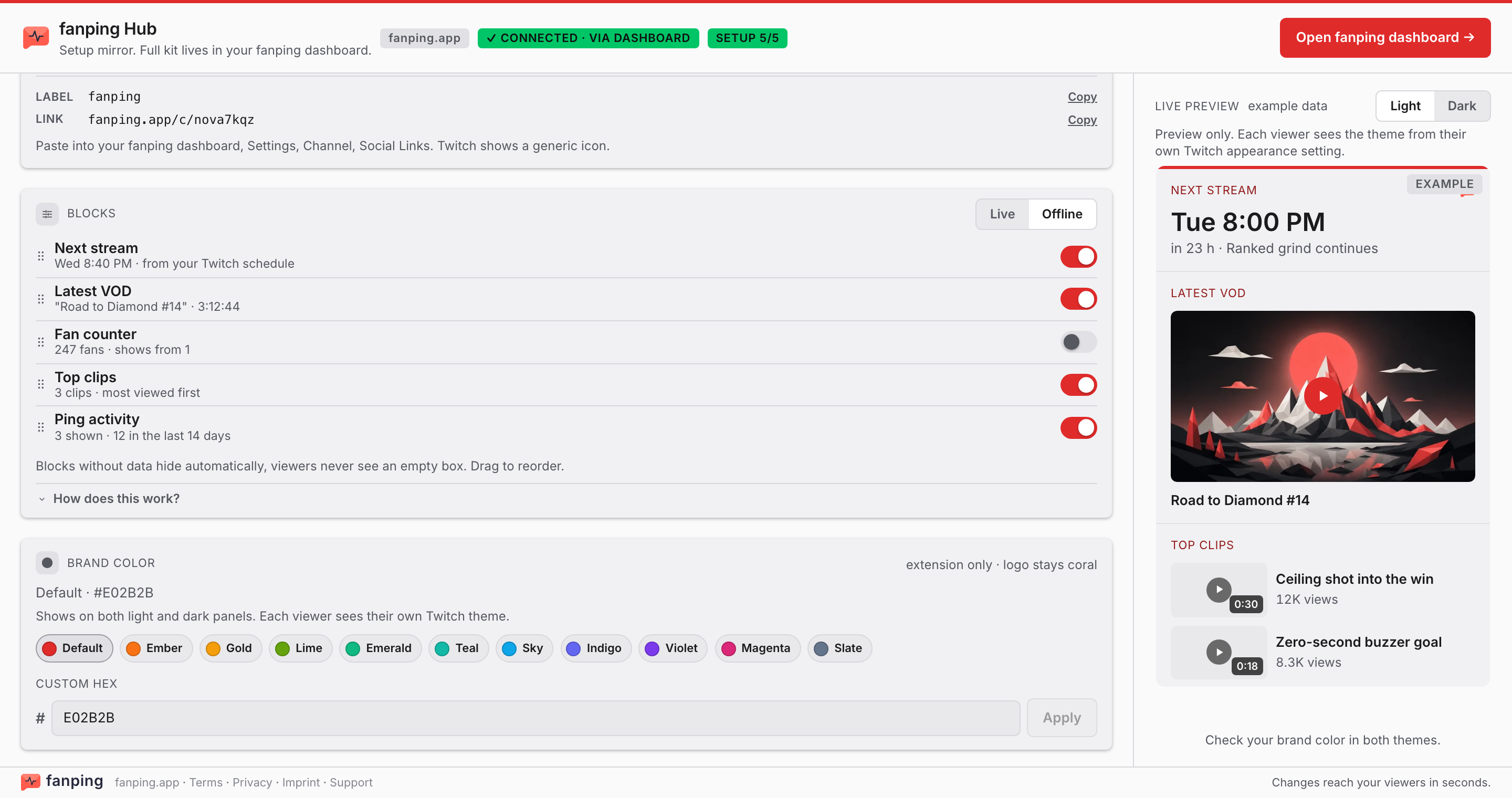Pick the Gold brand color

[230, 648]
